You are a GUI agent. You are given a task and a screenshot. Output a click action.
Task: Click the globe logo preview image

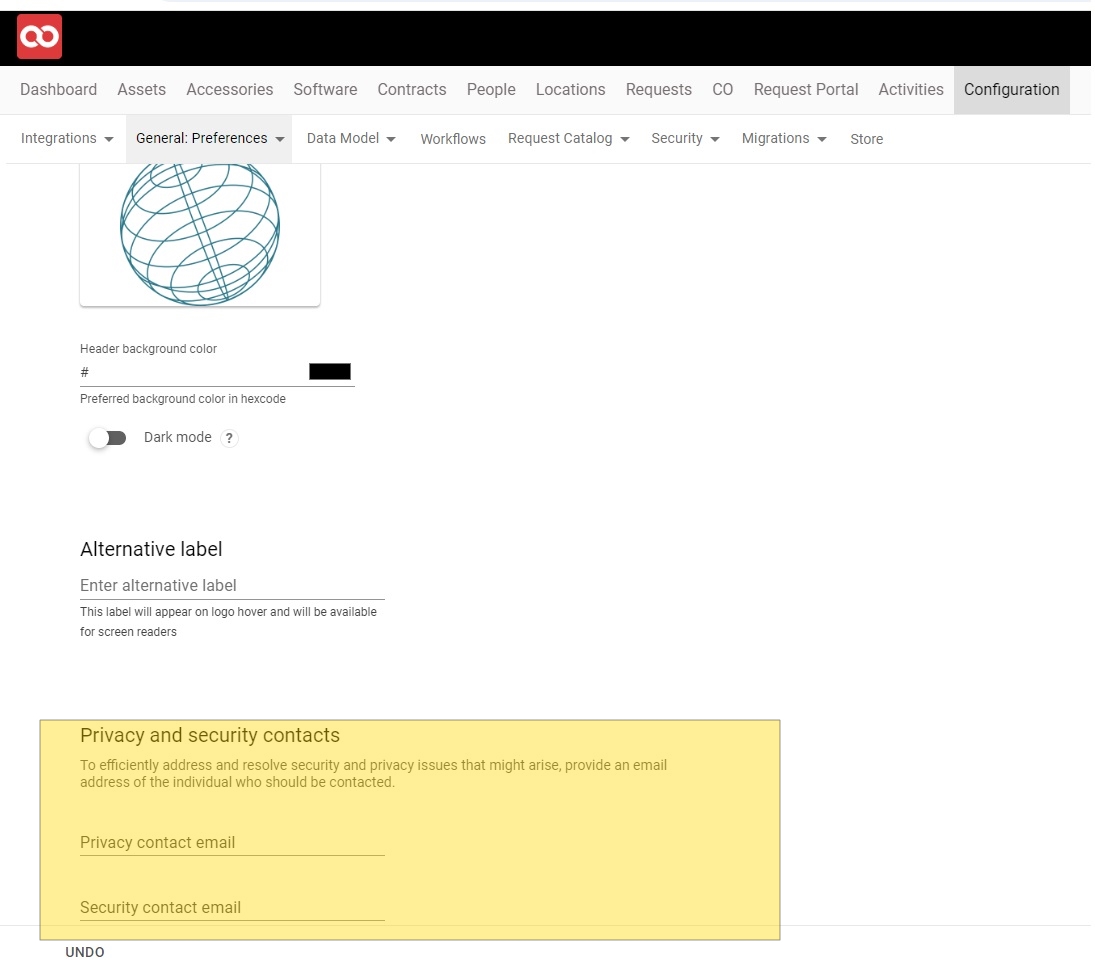[x=200, y=233]
